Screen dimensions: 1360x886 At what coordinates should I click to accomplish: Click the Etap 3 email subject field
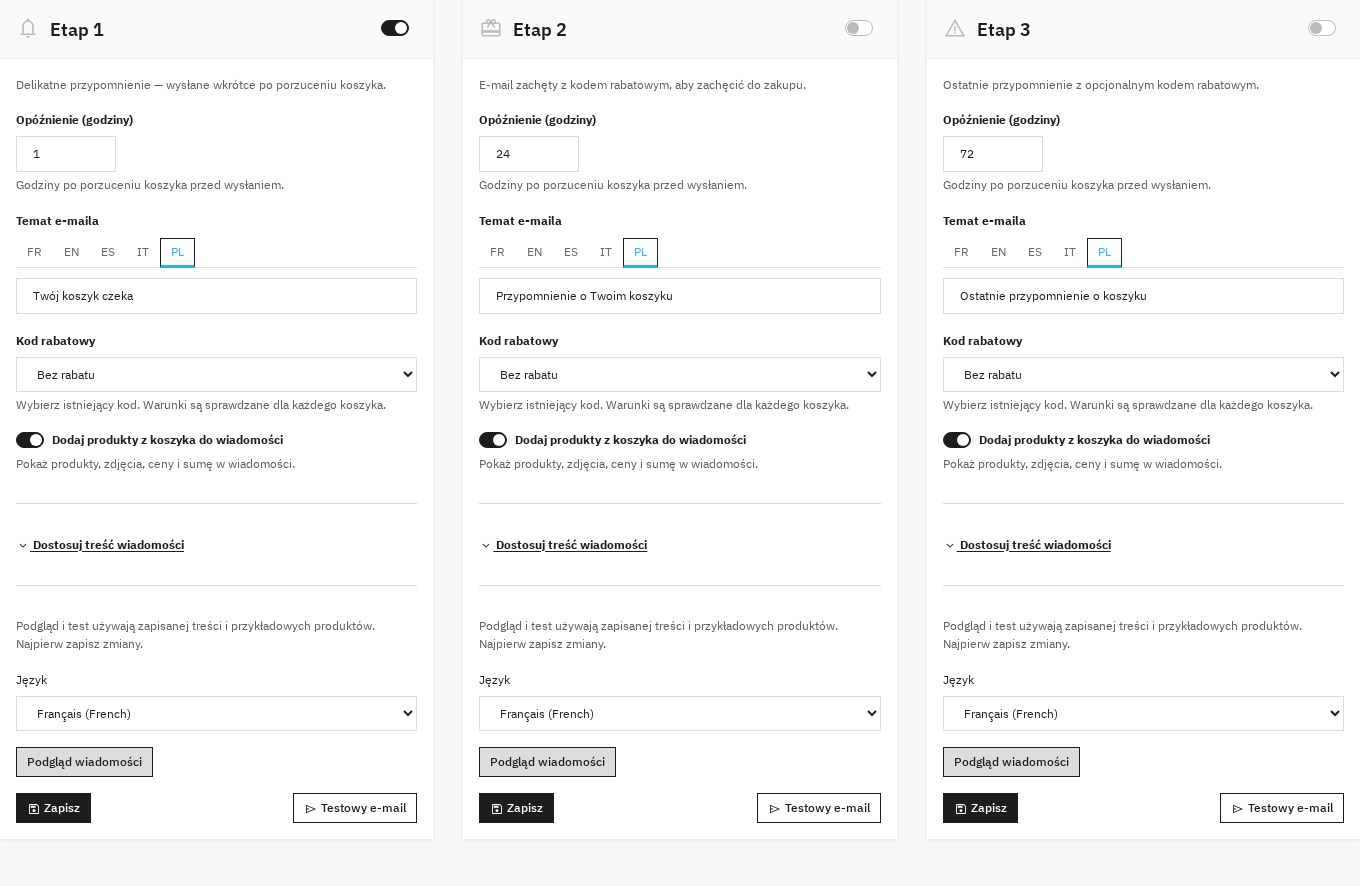(x=1143, y=296)
